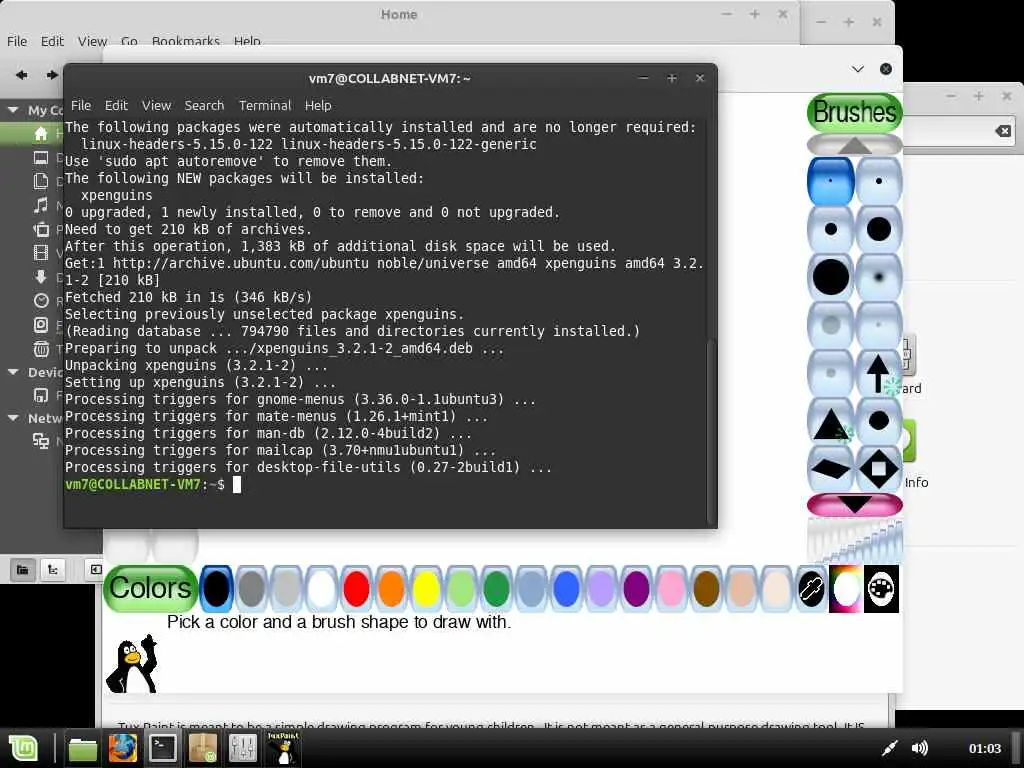Select the white color swatch
Screen dimensions: 1024x768
321,589
